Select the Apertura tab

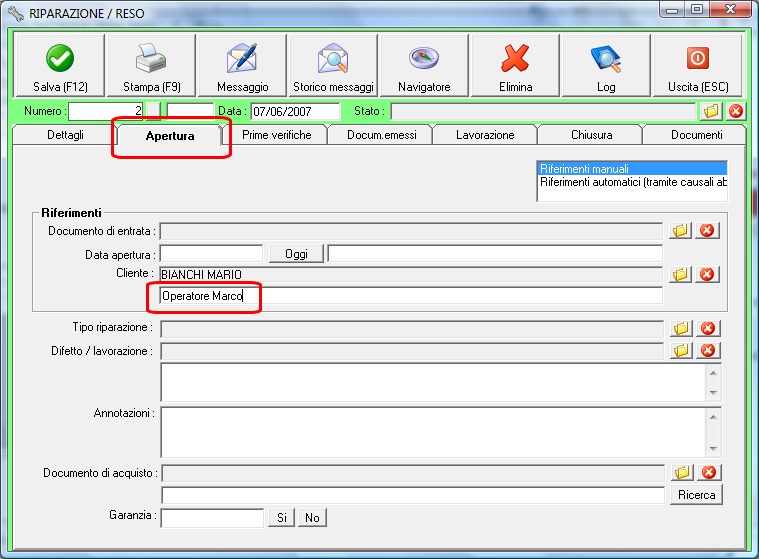click(170, 136)
